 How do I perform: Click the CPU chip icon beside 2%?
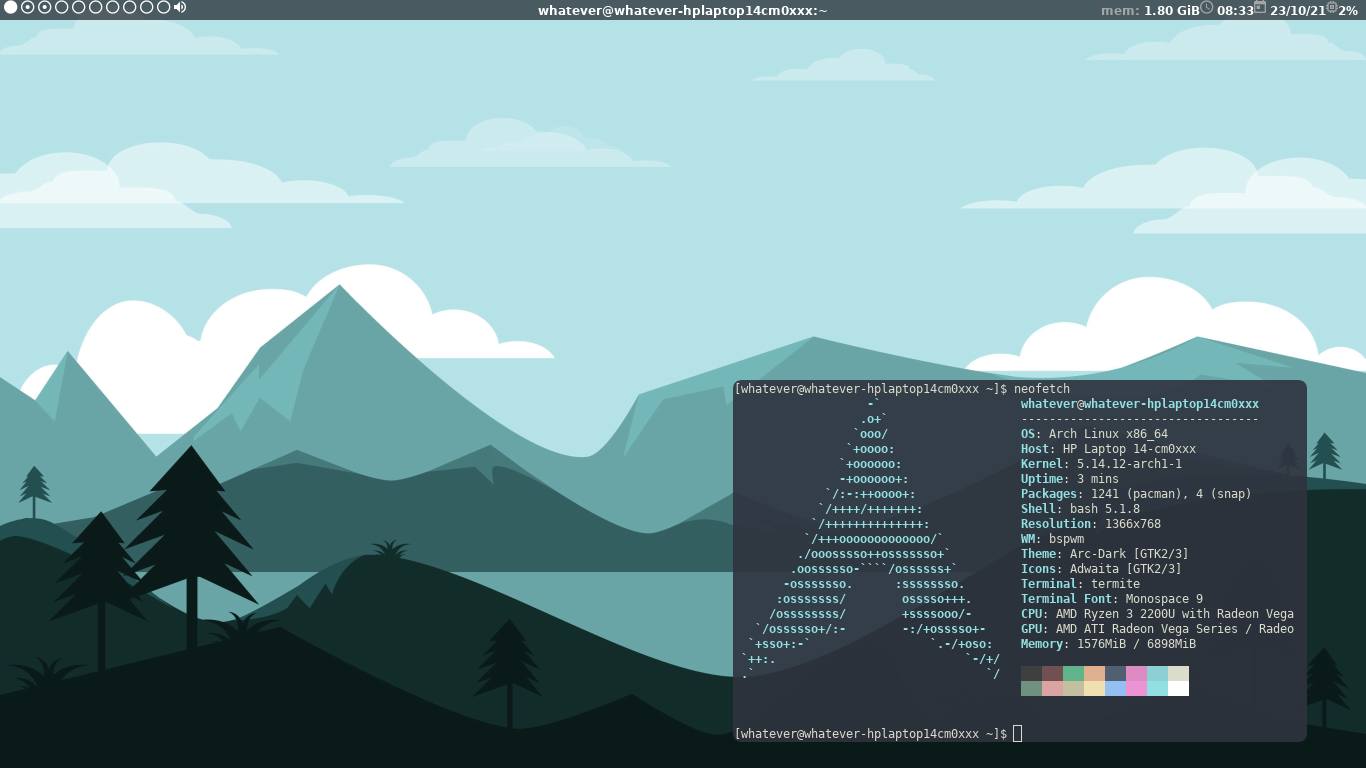(x=1332, y=7)
